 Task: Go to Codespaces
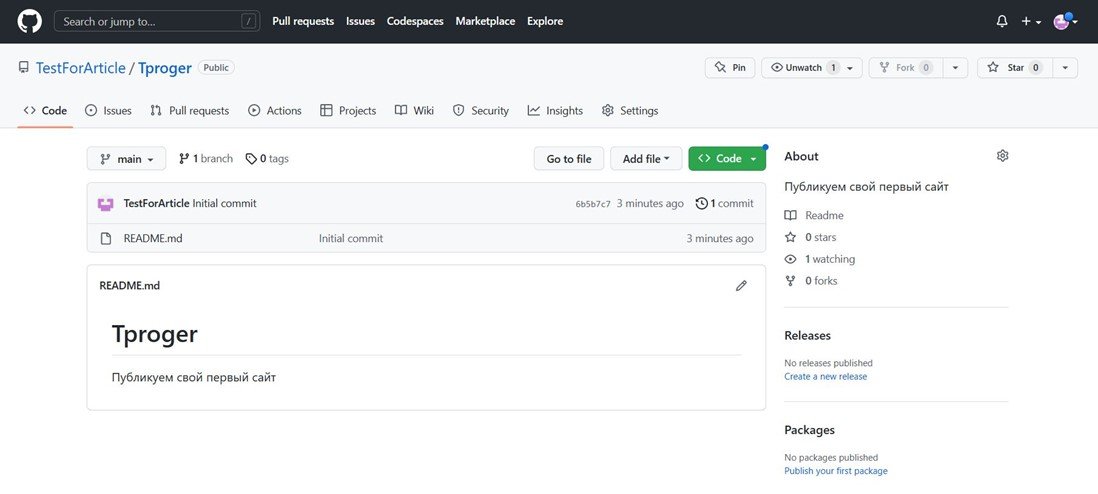pyautogui.click(x=415, y=21)
